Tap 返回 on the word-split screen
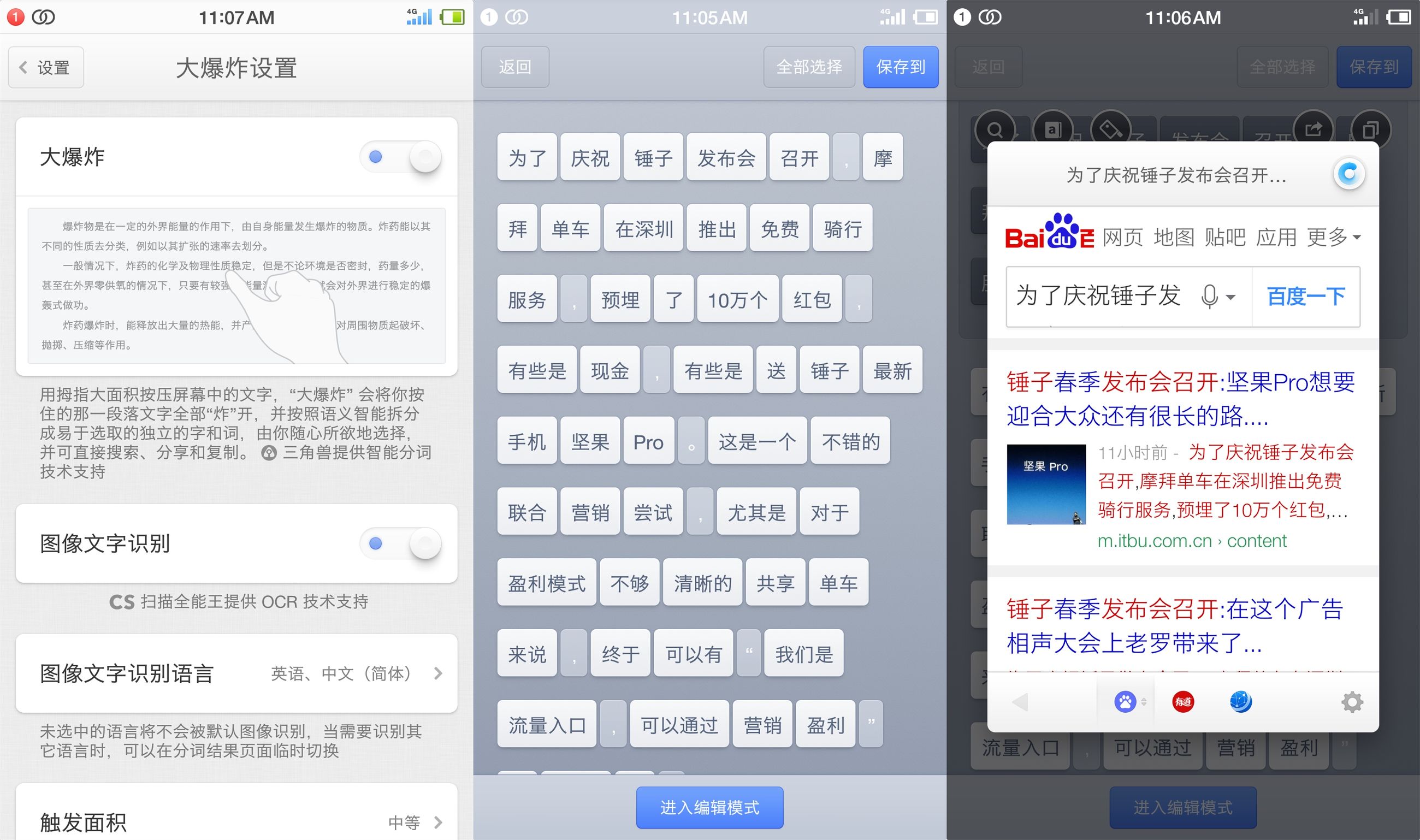 pos(515,67)
